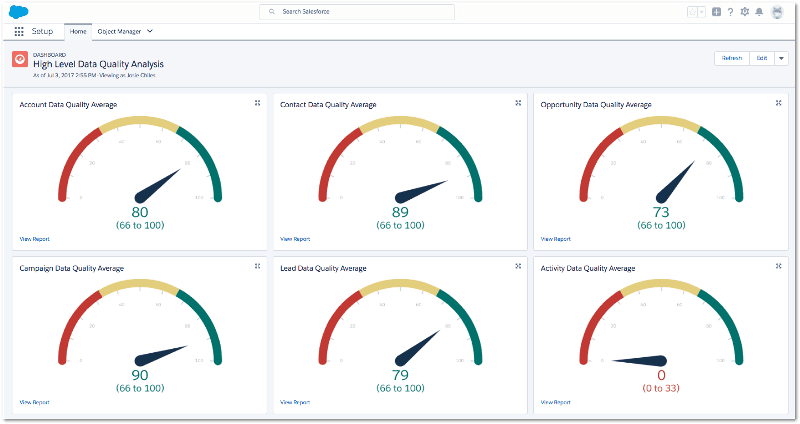This screenshot has width=800, height=424.
Task: Expand the Account Data Quality Average chart
Action: [x=257, y=103]
